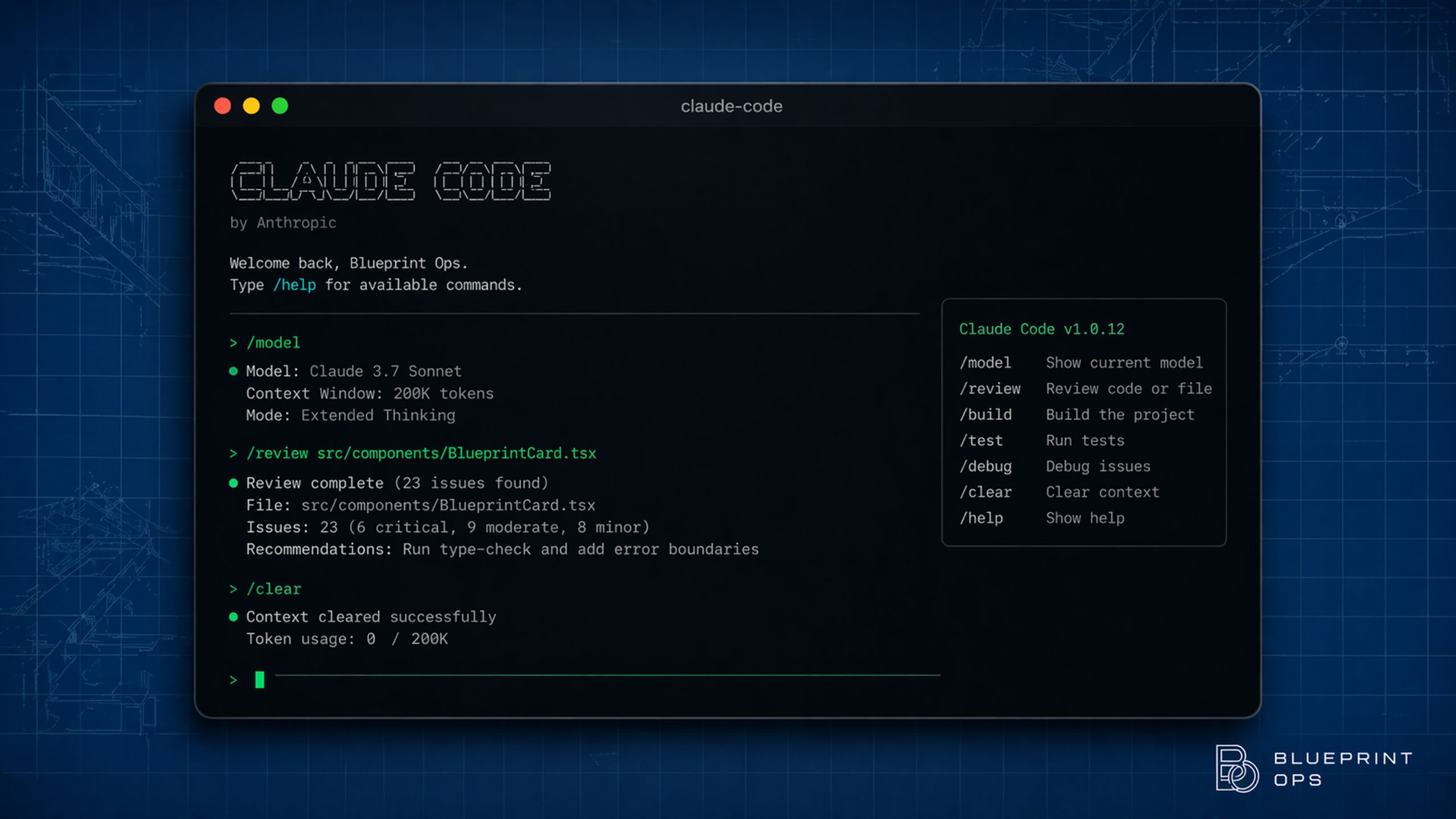Click the green dot beside "Review complete"
1456x819 pixels.
[x=233, y=483]
